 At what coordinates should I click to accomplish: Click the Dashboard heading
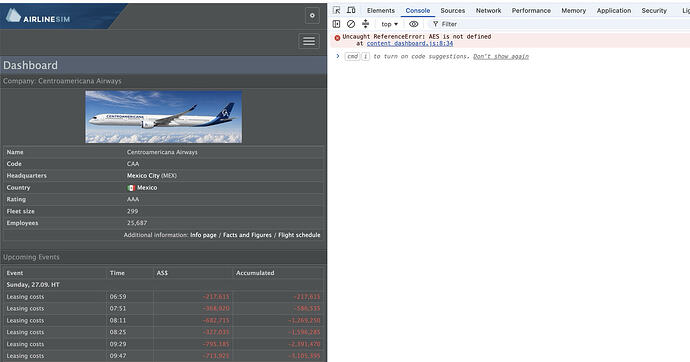(30, 65)
